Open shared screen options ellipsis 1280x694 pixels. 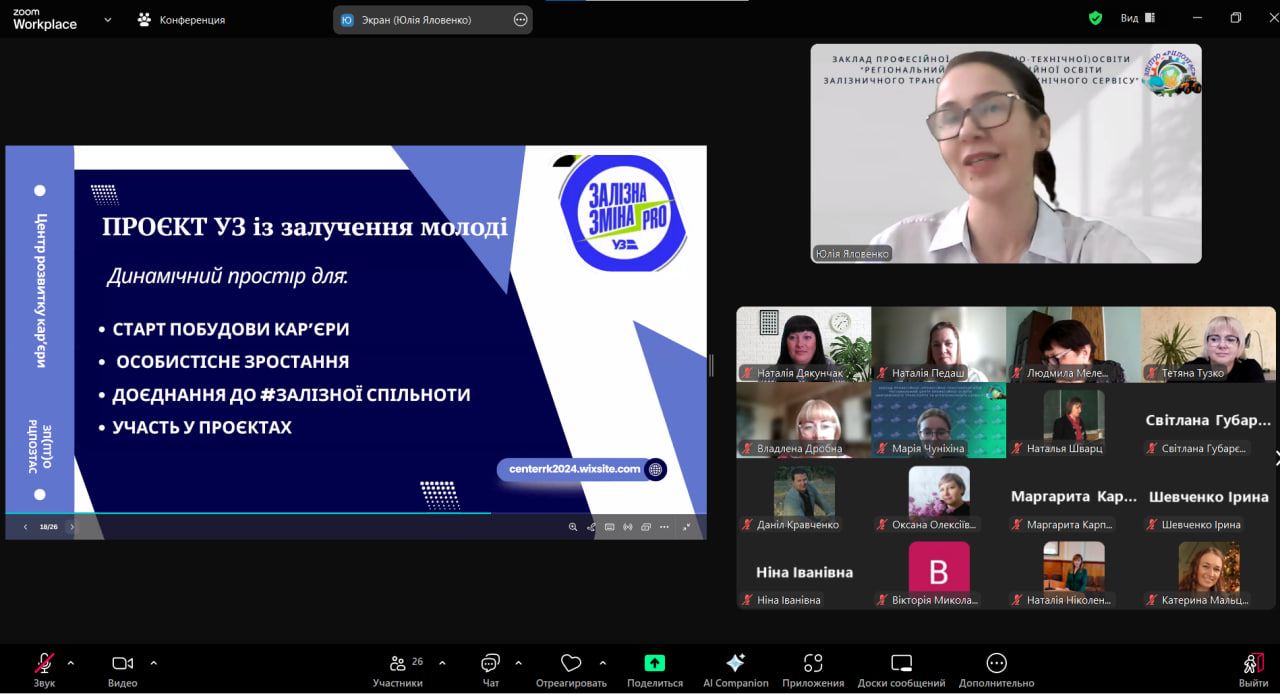pyautogui.click(x=520, y=19)
